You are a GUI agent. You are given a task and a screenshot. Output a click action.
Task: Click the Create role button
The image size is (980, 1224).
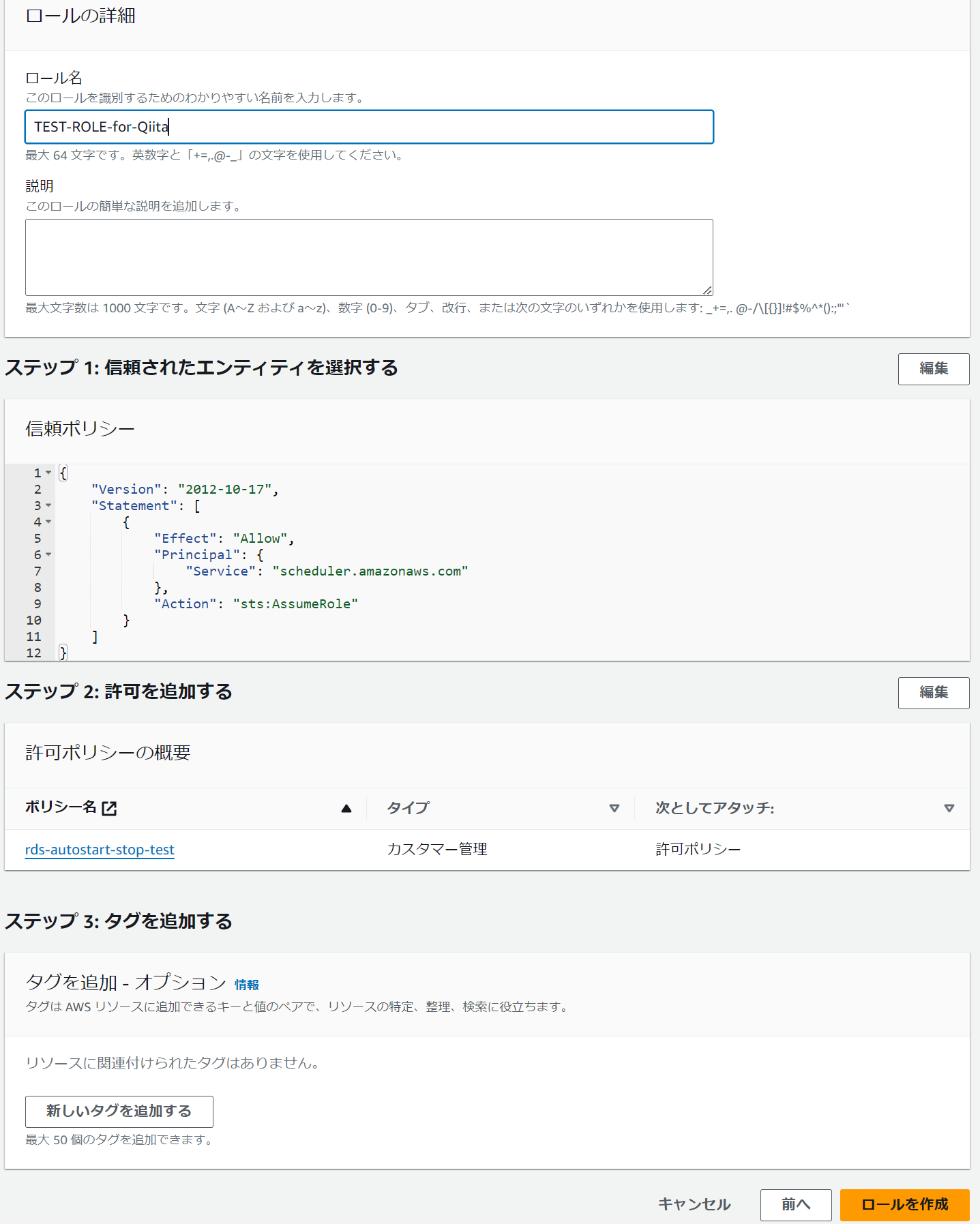[904, 1205]
